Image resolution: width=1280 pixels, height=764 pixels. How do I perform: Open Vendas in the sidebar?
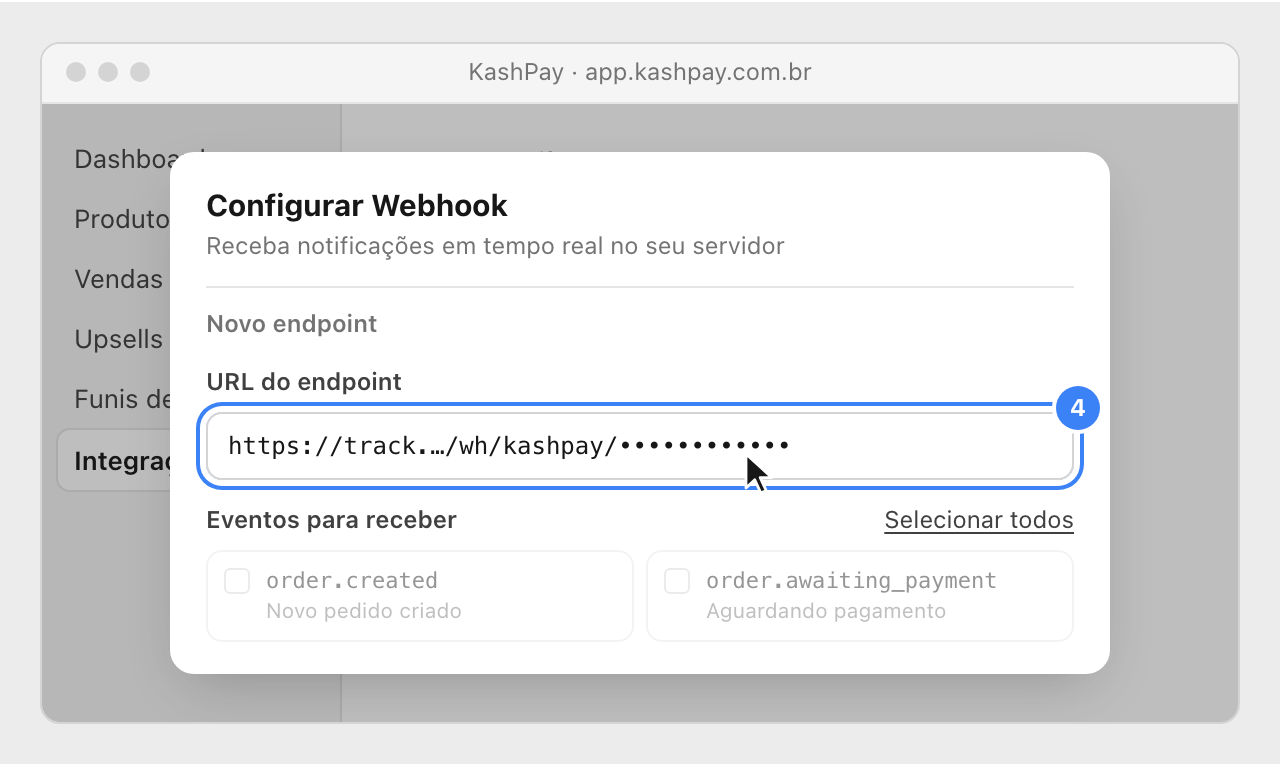[x=118, y=279]
